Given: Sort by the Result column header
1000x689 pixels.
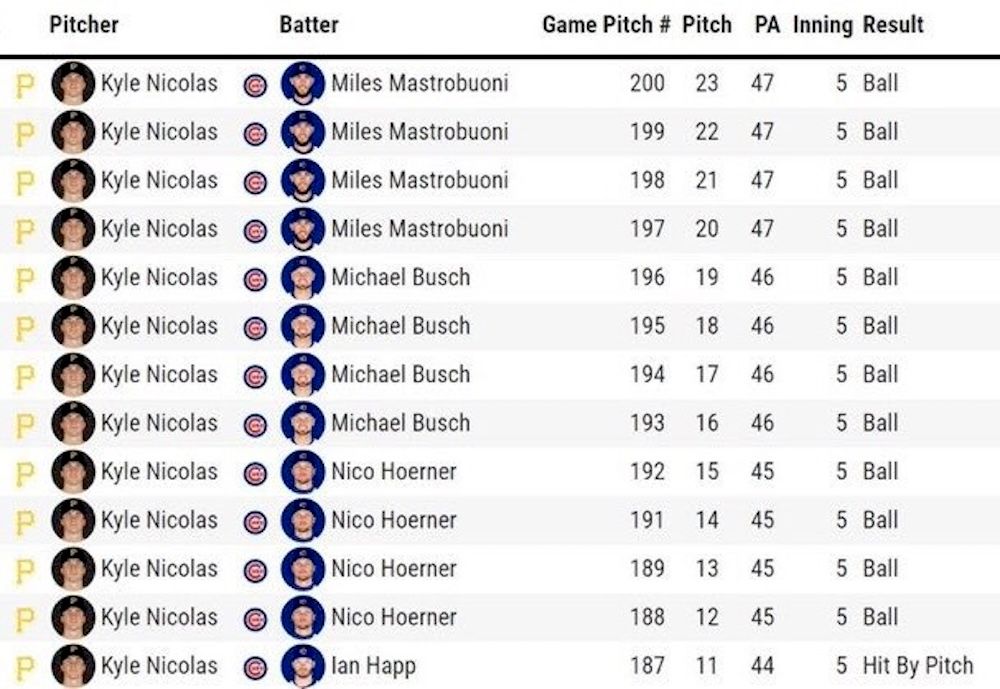Looking at the screenshot, I should [893, 25].
